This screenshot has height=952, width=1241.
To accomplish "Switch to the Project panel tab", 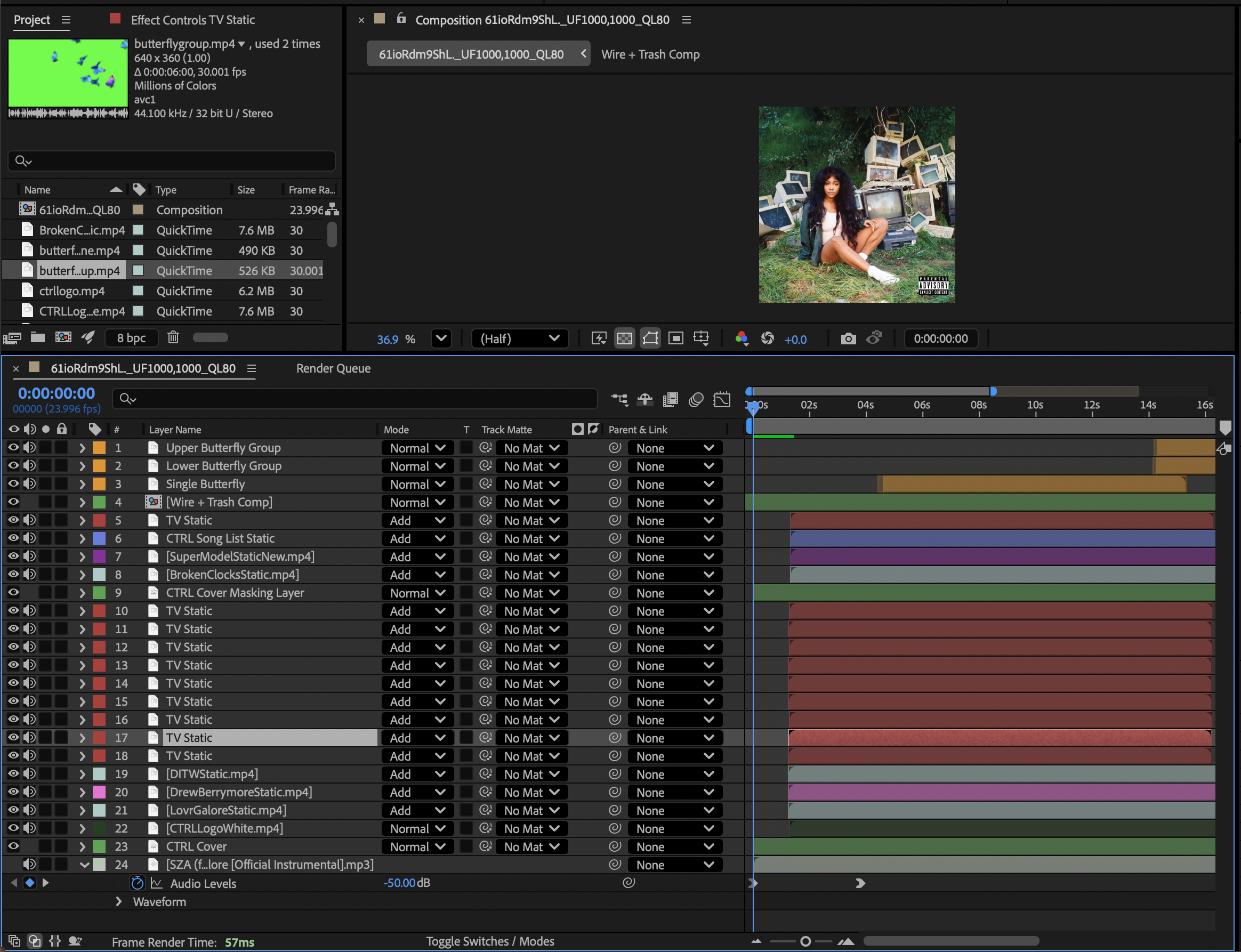I will (32, 20).
